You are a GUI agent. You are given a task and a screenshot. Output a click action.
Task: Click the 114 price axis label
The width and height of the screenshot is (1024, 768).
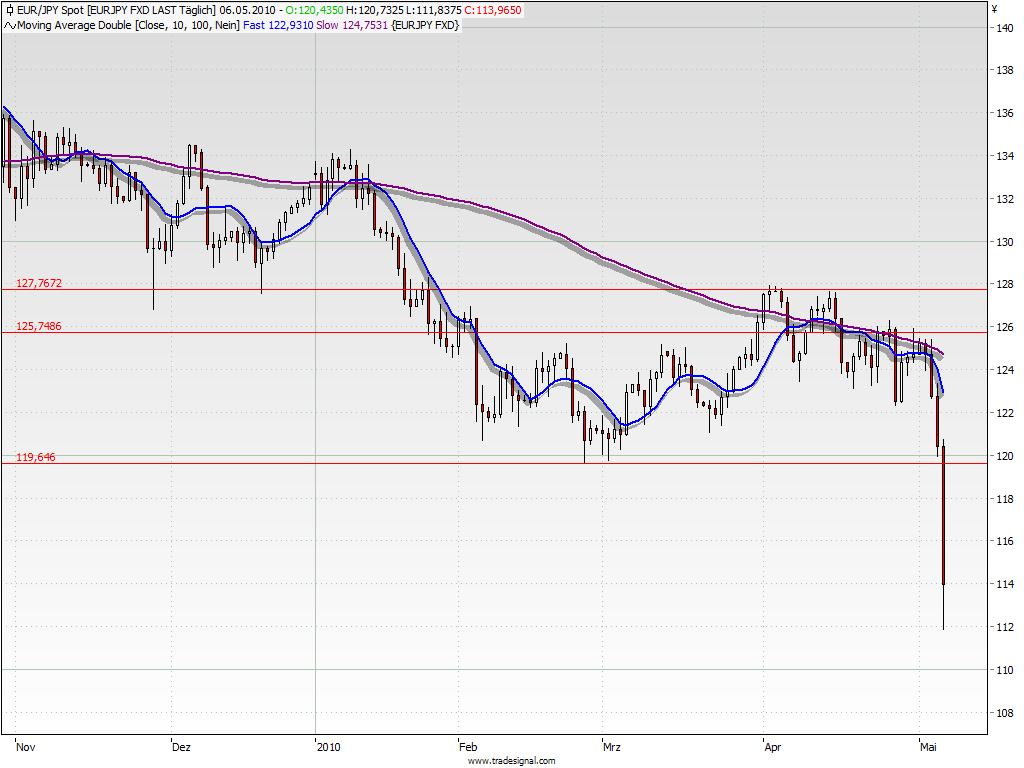1005,584
